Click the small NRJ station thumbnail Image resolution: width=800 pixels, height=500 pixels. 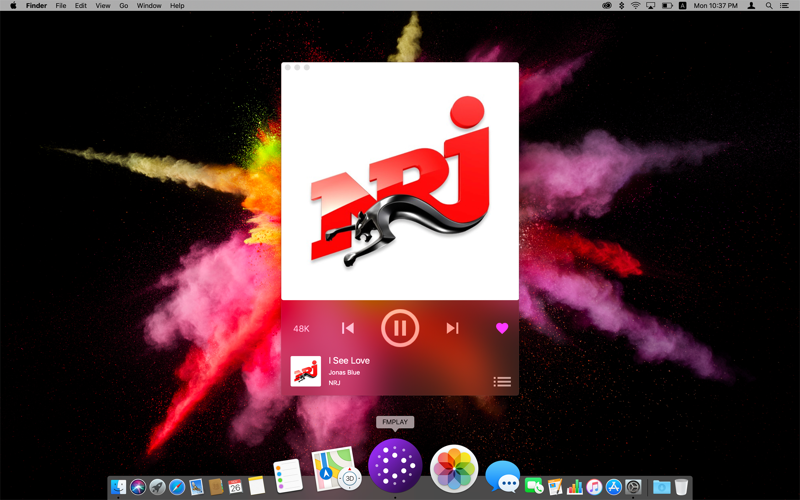tap(306, 371)
